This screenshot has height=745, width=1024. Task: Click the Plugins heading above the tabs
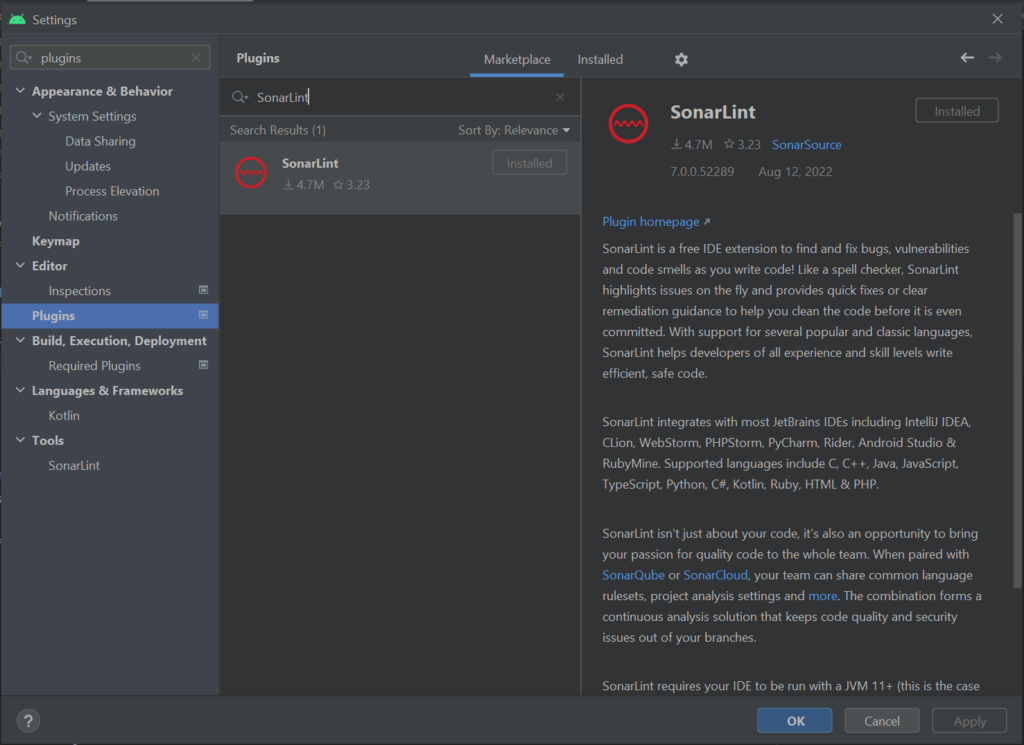tap(258, 58)
